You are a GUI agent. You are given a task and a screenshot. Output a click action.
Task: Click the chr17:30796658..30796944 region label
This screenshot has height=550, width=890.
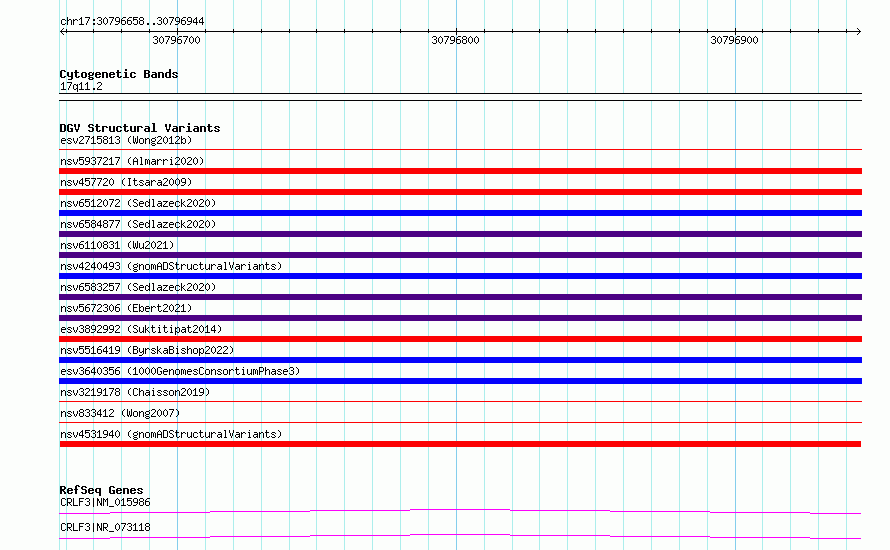pyautogui.click(x=132, y=21)
